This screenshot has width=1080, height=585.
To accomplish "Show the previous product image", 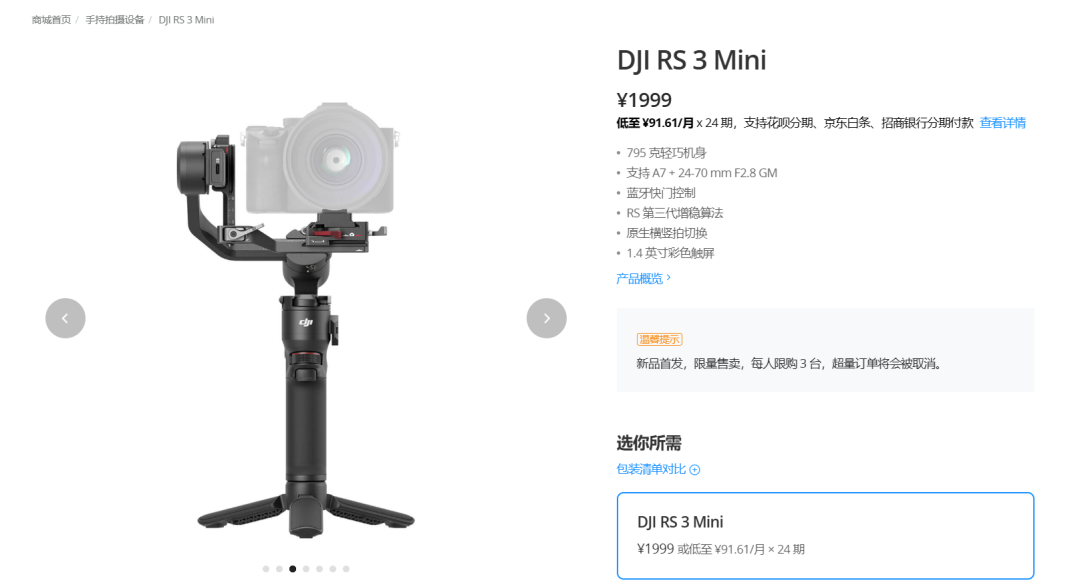I will 65,318.
